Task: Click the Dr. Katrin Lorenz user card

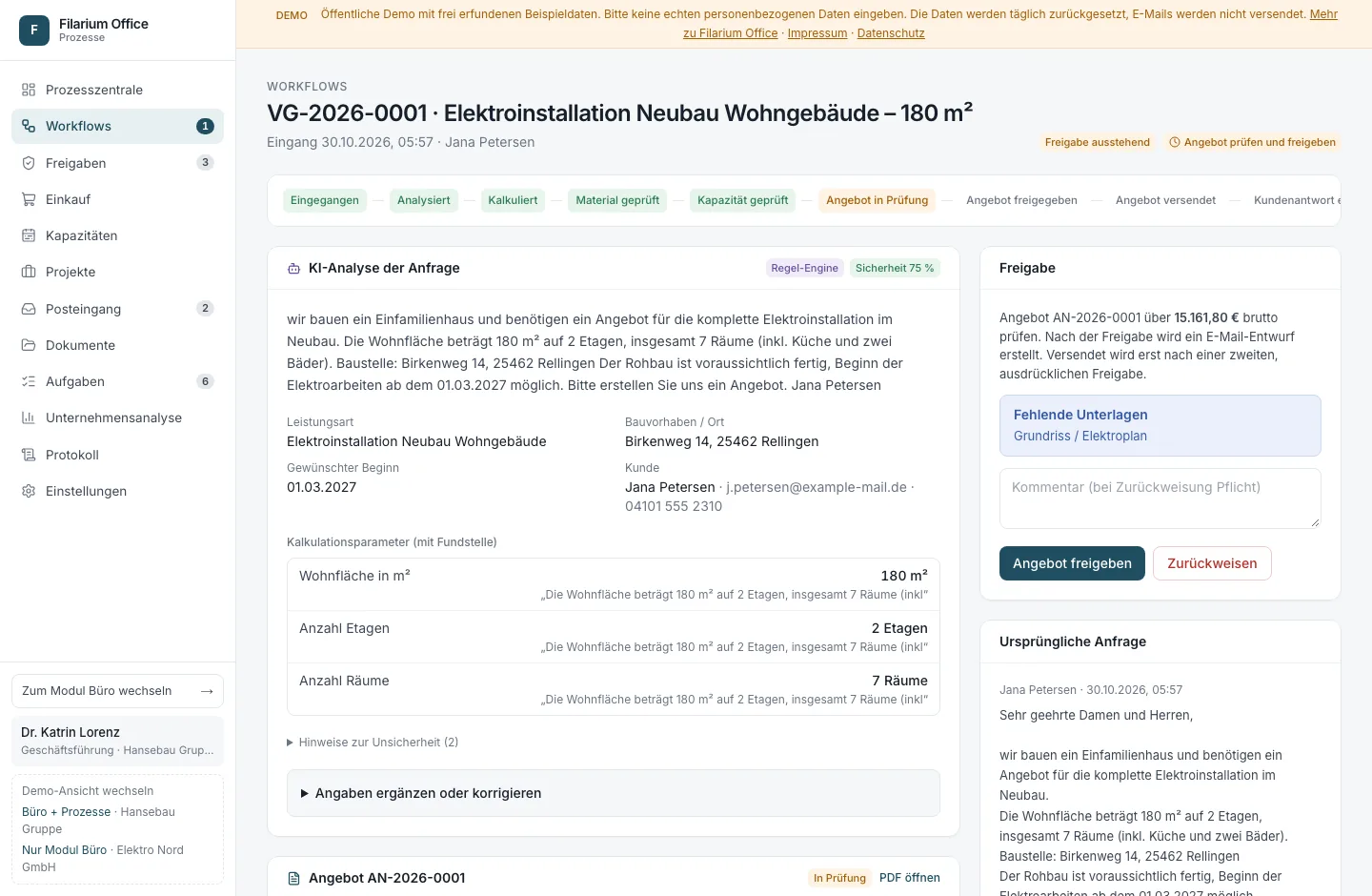Action: (117, 741)
